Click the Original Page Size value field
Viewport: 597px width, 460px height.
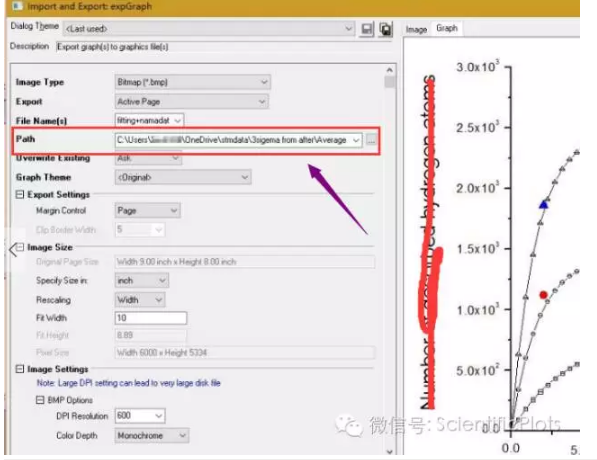coord(245,262)
